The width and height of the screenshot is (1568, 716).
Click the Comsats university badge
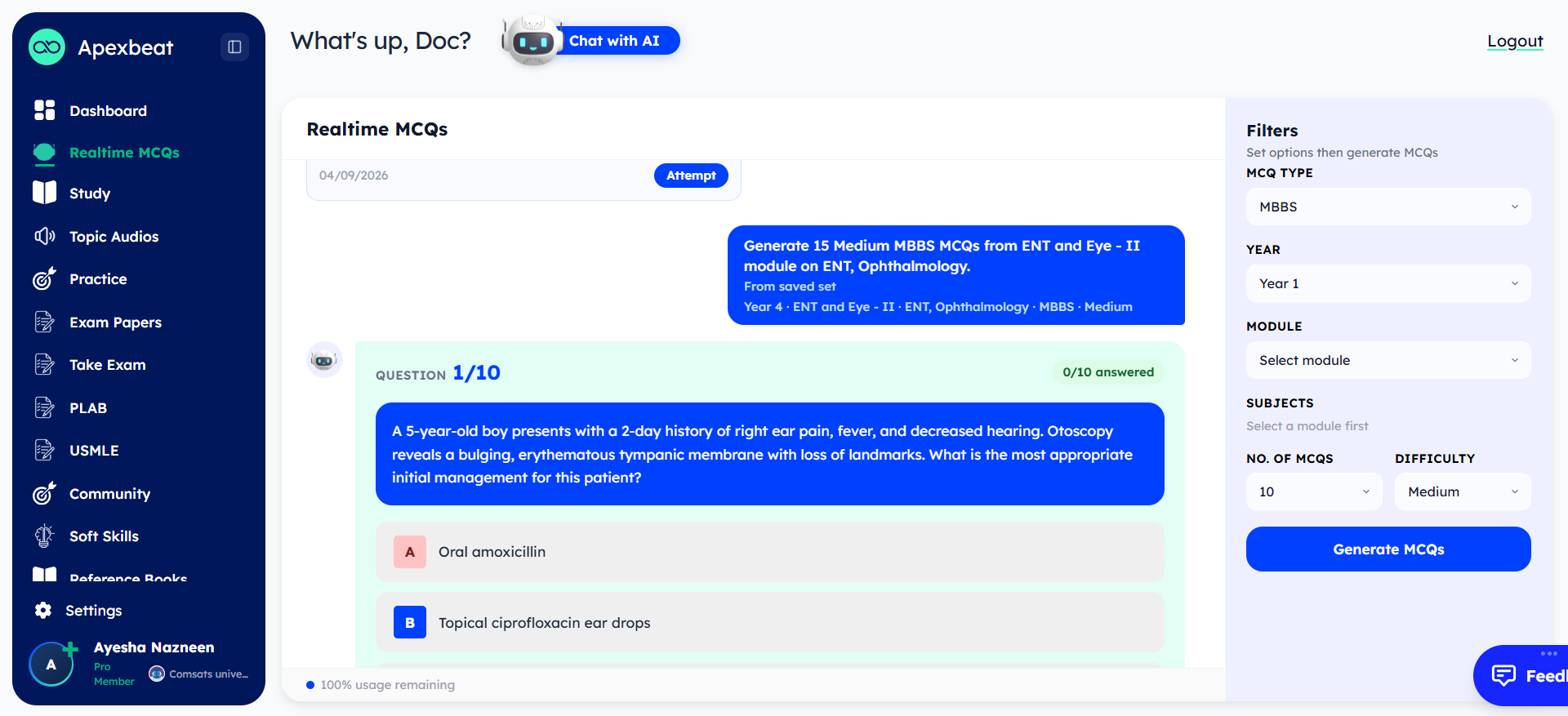click(199, 674)
